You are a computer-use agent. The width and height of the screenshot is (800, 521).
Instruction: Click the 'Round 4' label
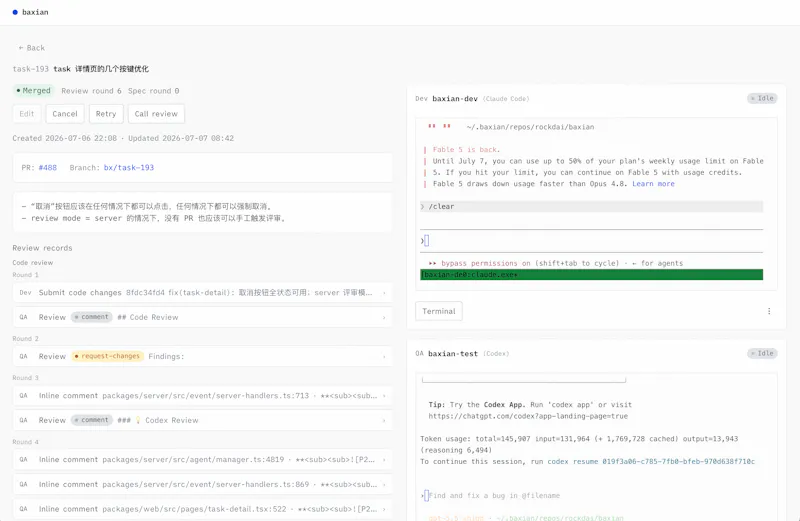tap(26, 442)
